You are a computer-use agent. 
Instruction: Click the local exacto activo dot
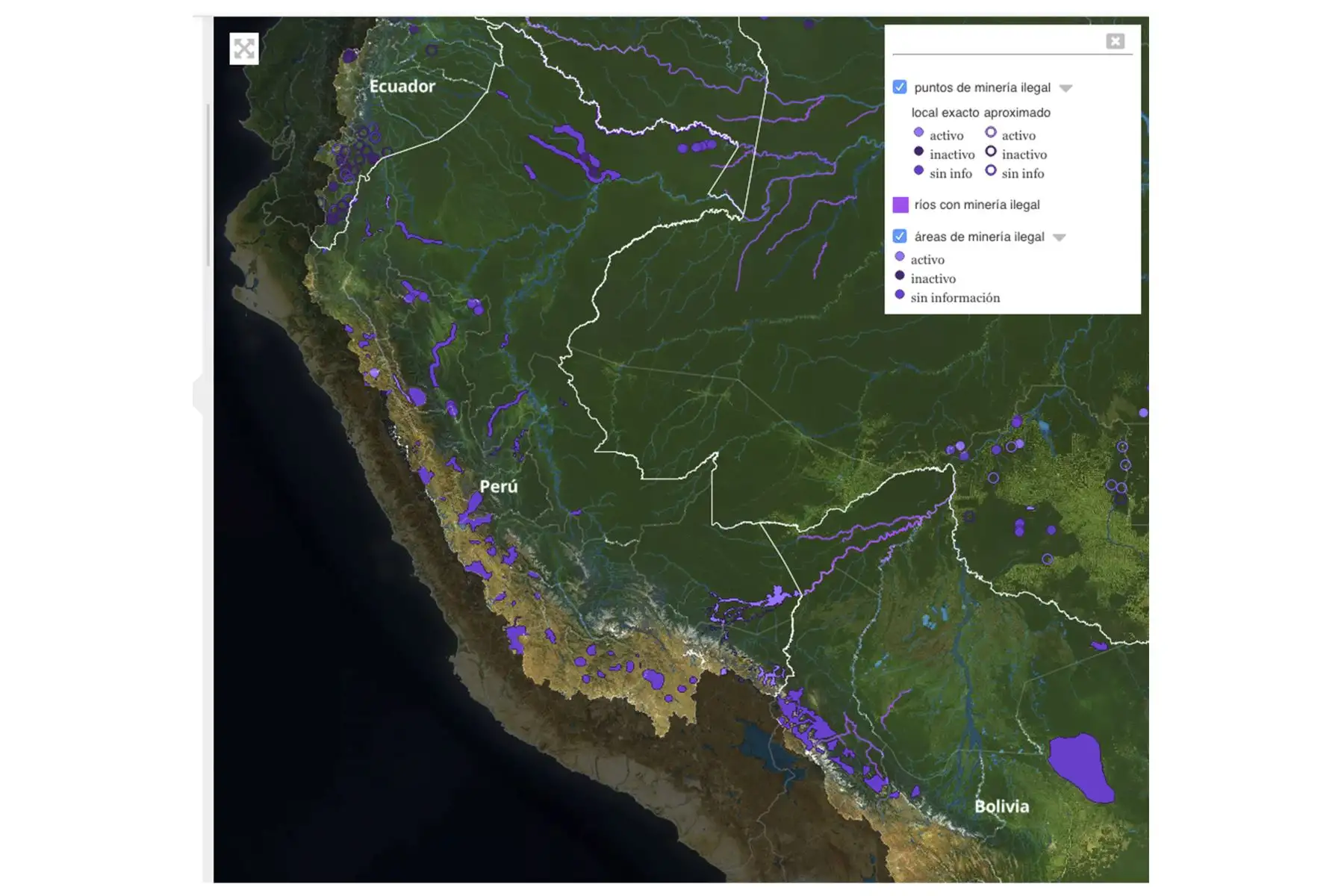[918, 132]
